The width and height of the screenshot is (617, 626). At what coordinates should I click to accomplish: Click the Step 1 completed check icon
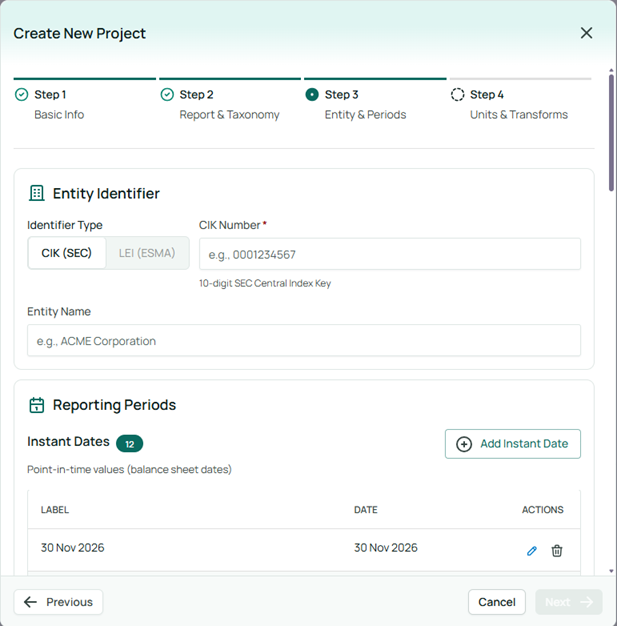pyautogui.click(x=22, y=95)
